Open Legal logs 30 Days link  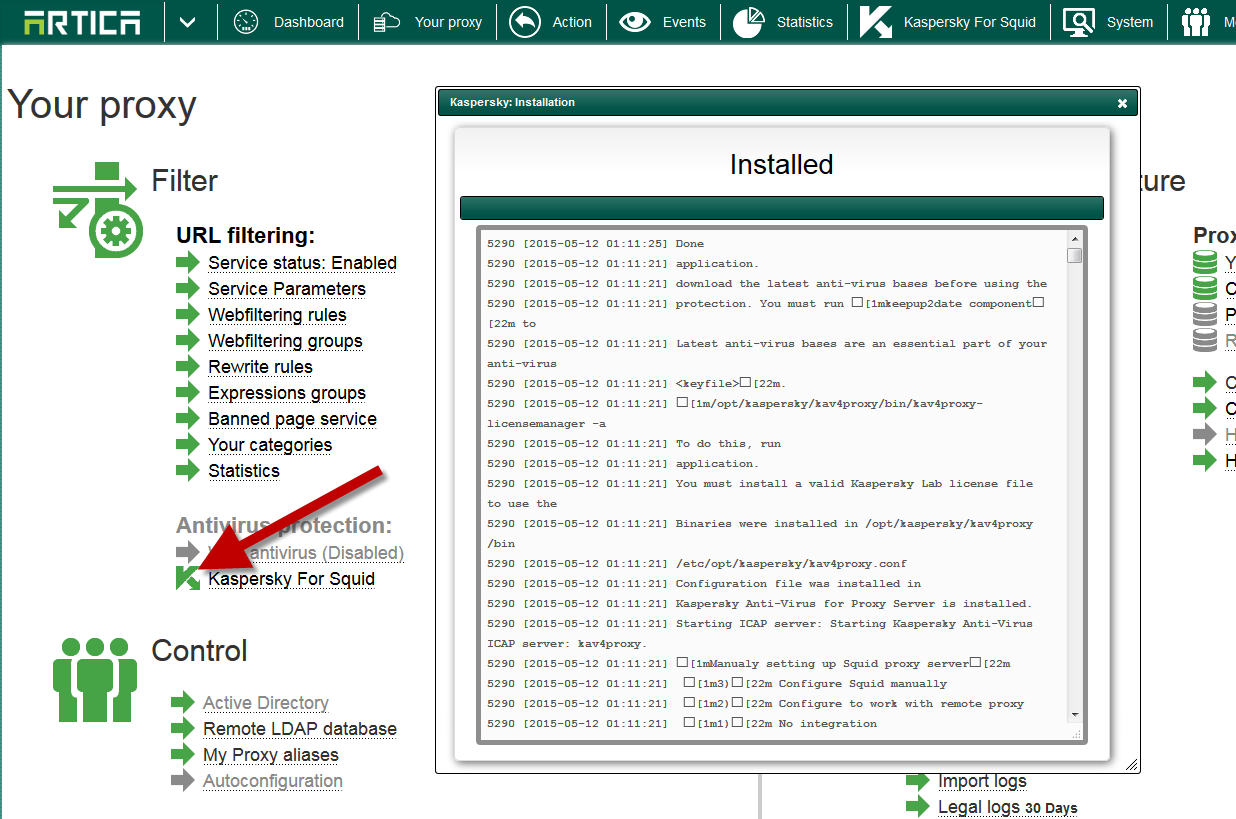coord(1007,807)
